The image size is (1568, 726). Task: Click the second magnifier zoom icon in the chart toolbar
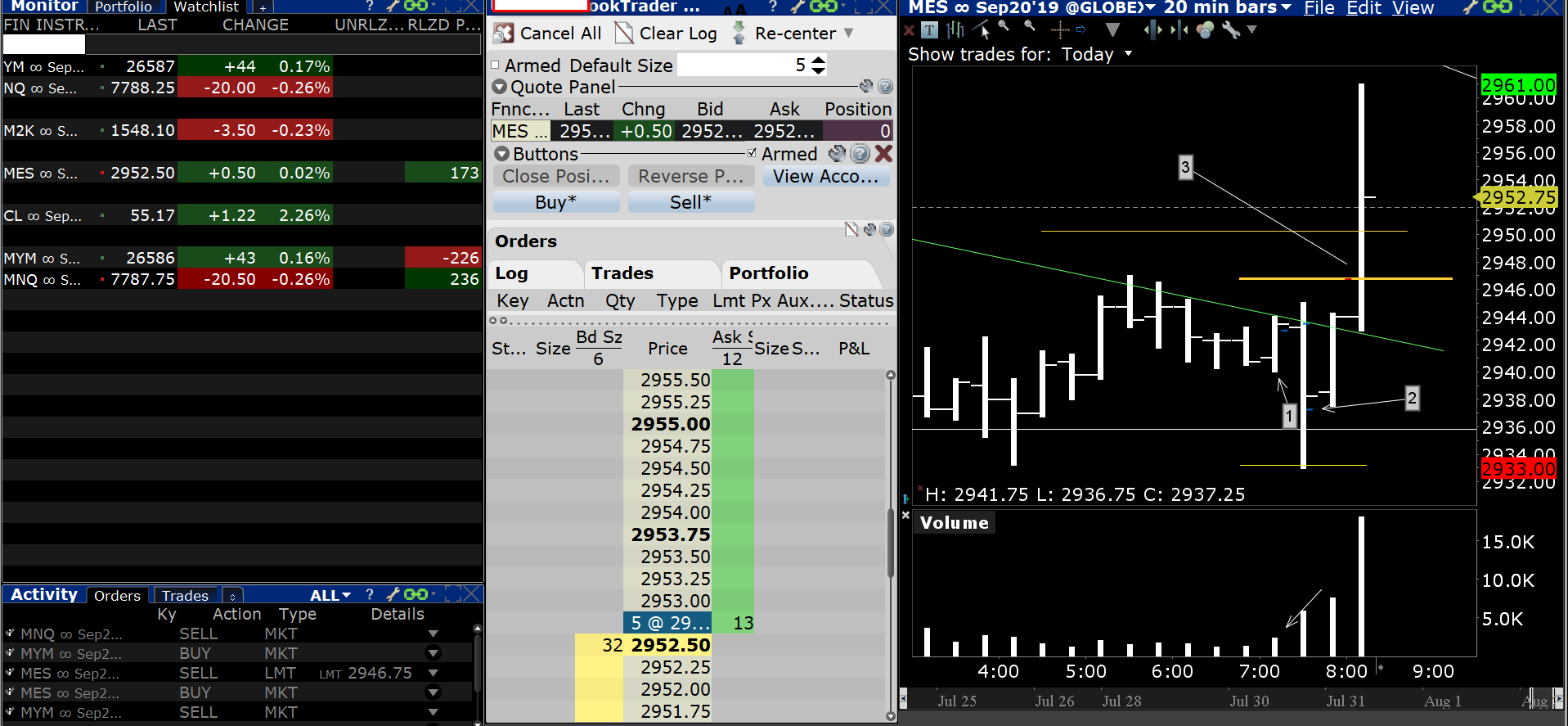tap(1029, 27)
